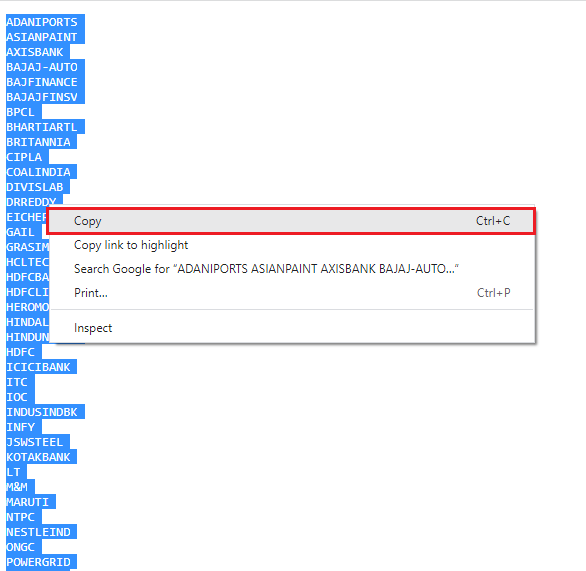The width and height of the screenshot is (586, 571).
Task: Click the ONGC text line
Action: (21, 547)
